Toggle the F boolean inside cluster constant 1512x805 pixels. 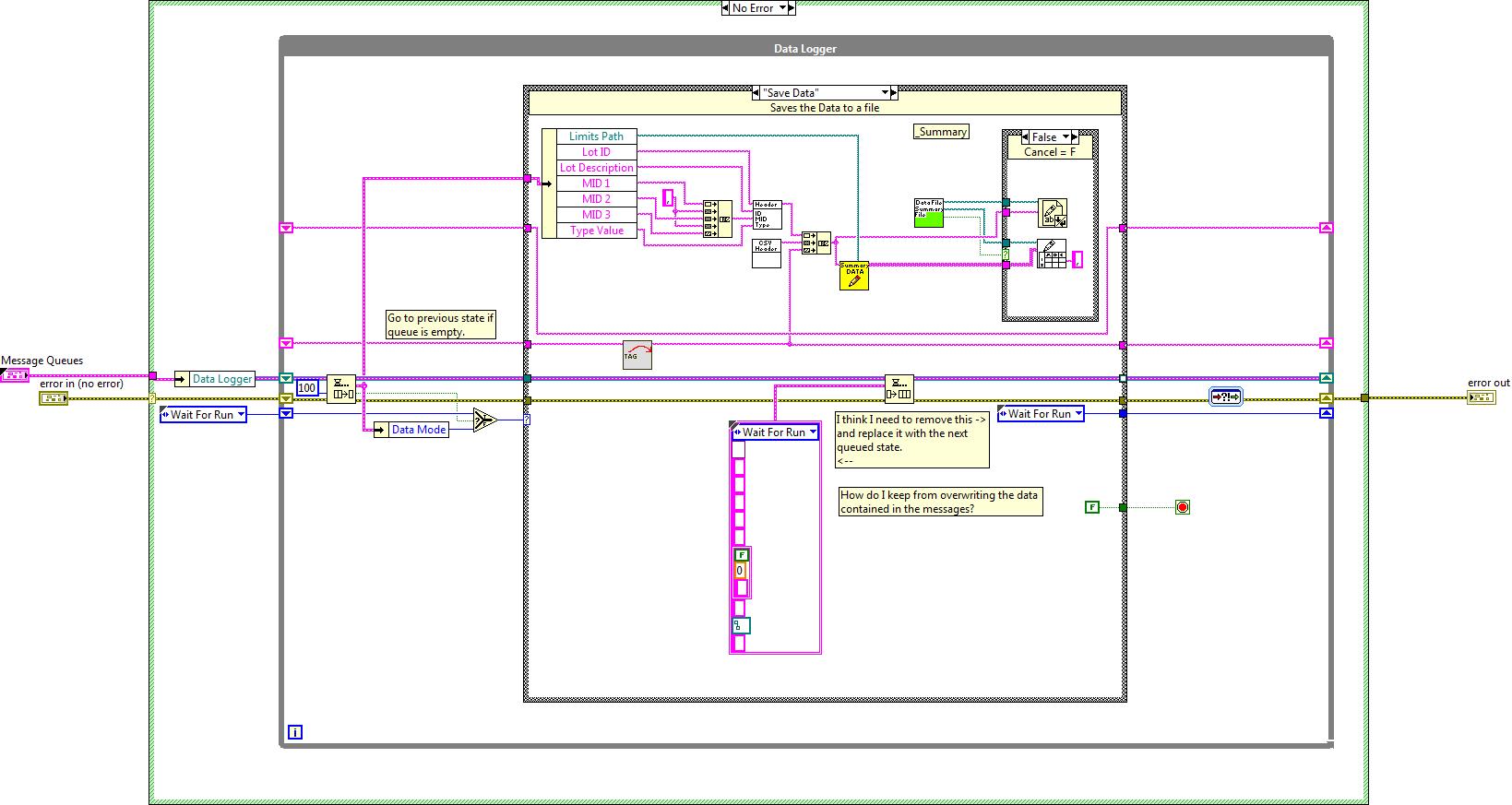742,555
